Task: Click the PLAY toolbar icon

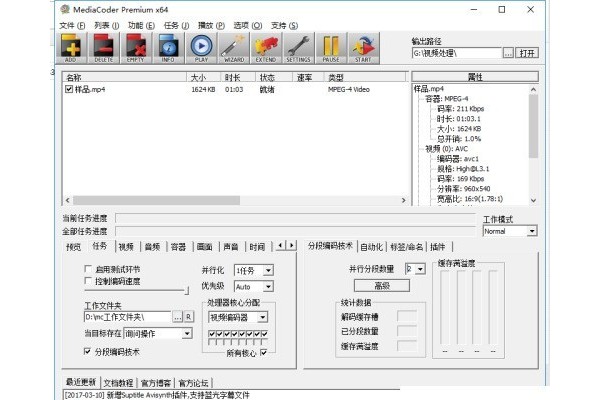Action: point(201,48)
